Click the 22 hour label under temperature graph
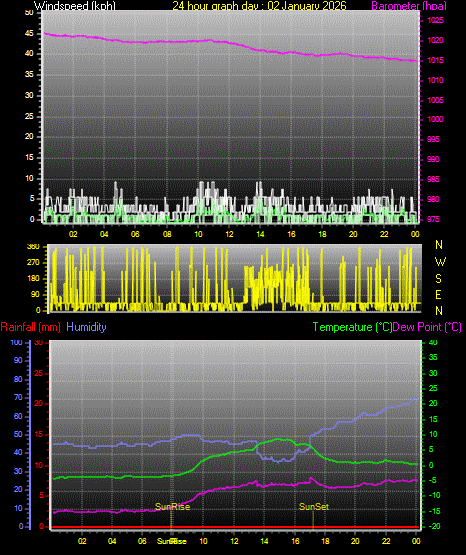Viewport: 466px width, 555px height. [386, 541]
